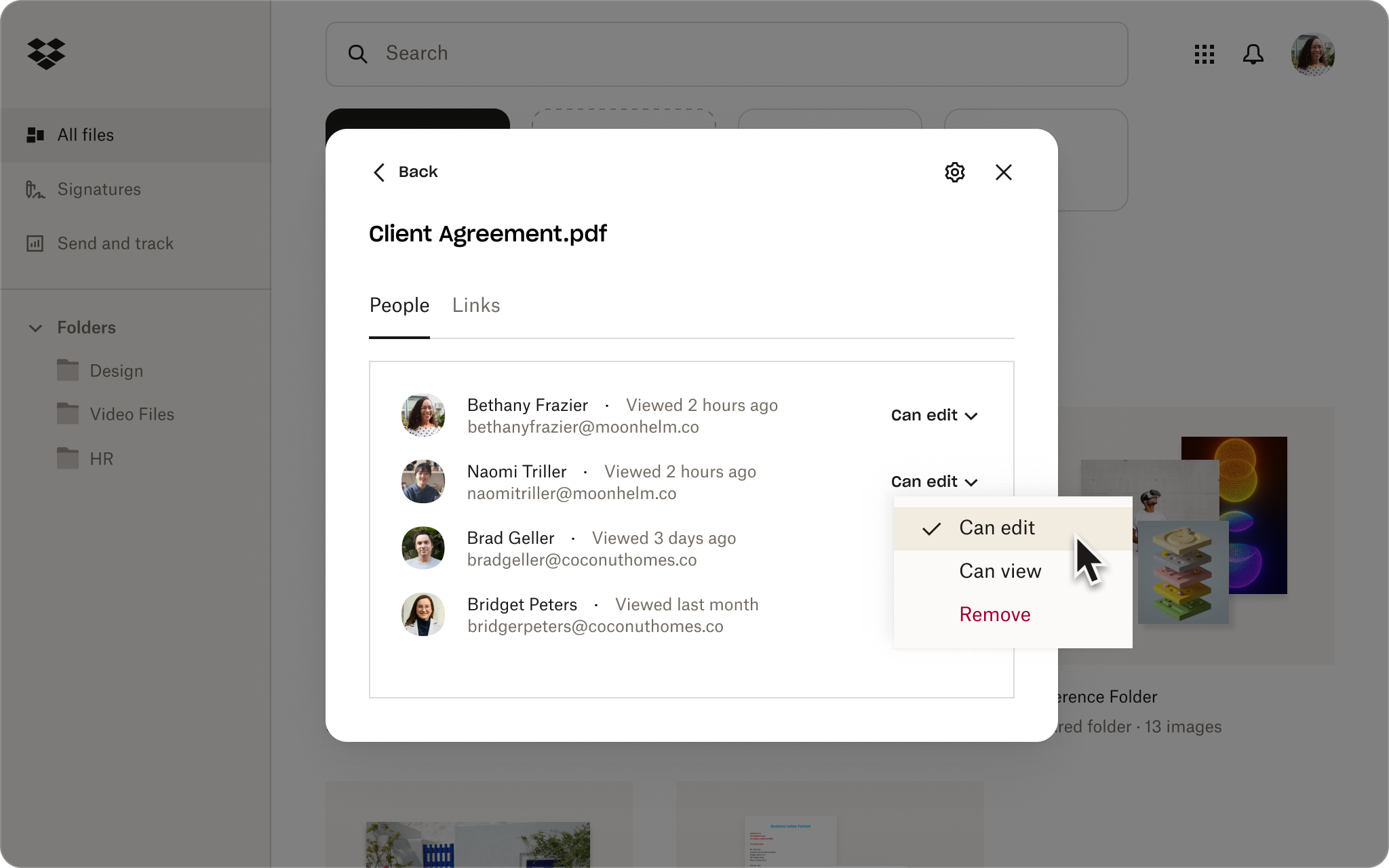Image resolution: width=1389 pixels, height=868 pixels.
Task: Click the Dropbox logo icon
Action: click(47, 53)
